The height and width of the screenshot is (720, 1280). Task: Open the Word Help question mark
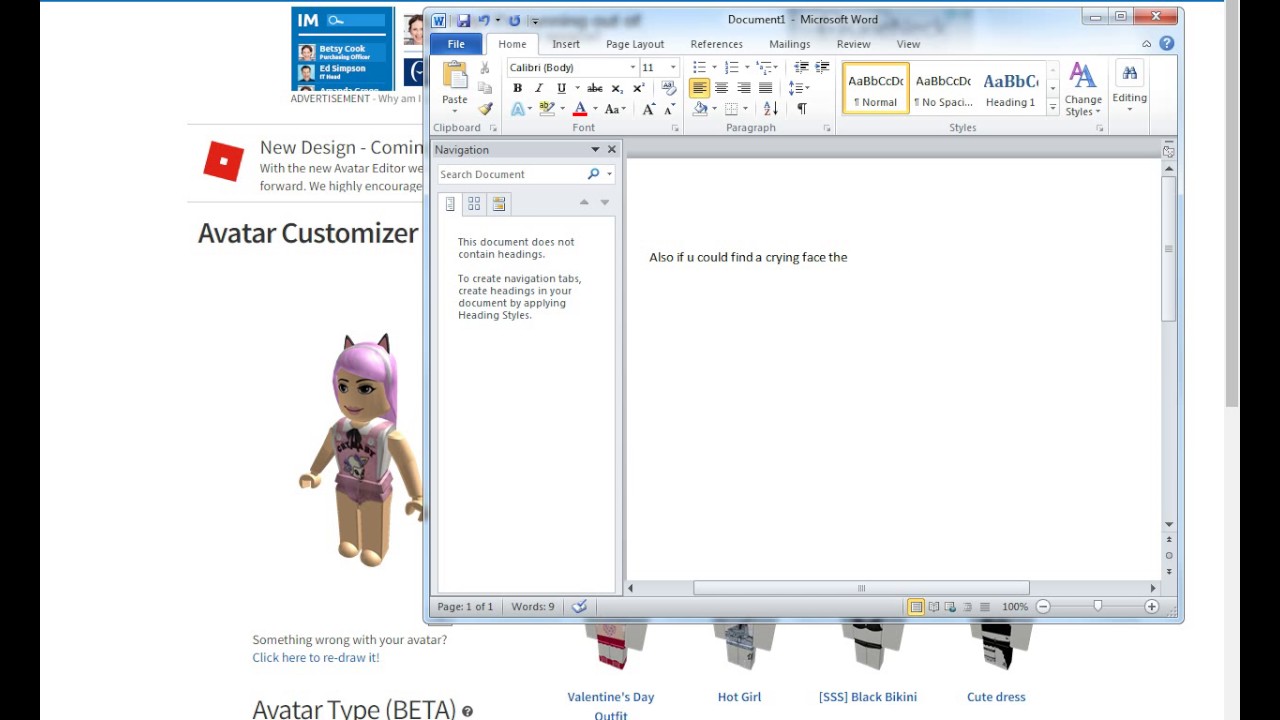(x=1166, y=44)
